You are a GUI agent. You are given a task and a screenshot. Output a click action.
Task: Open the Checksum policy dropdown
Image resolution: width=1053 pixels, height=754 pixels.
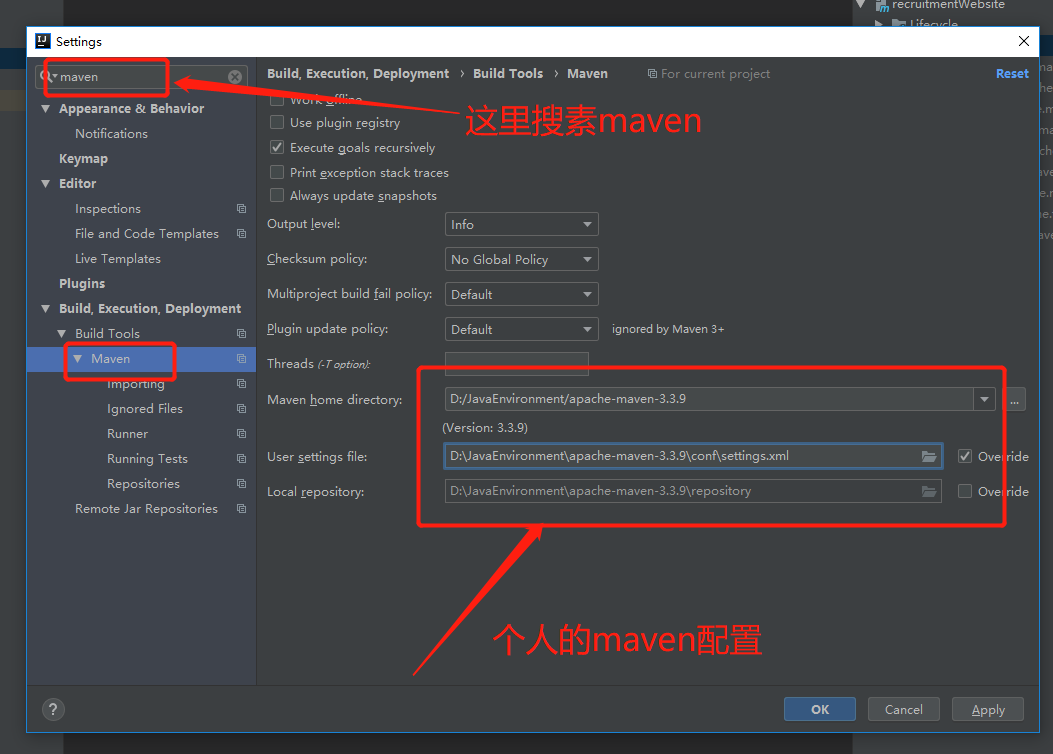[521, 259]
